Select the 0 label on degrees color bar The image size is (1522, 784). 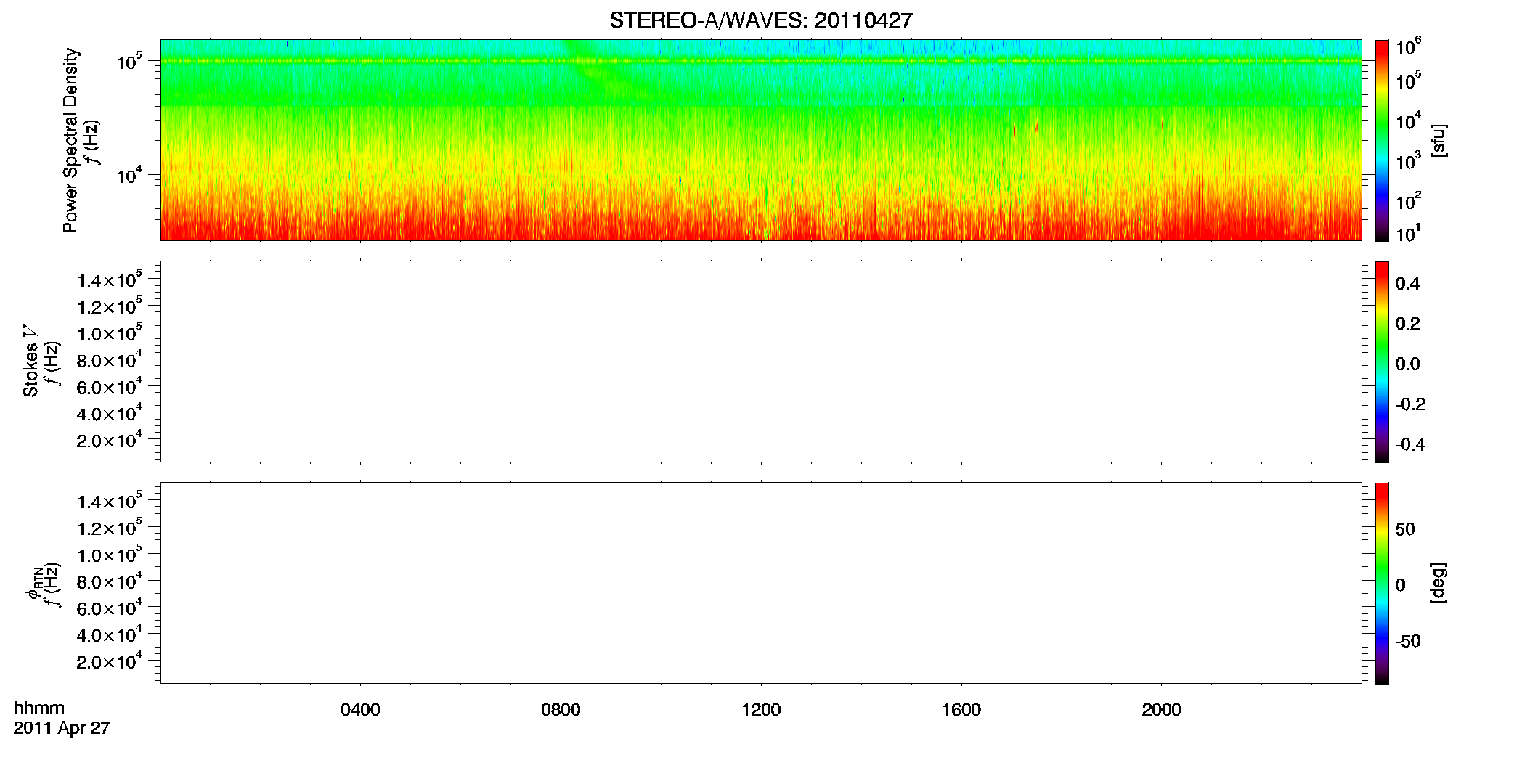point(1400,585)
